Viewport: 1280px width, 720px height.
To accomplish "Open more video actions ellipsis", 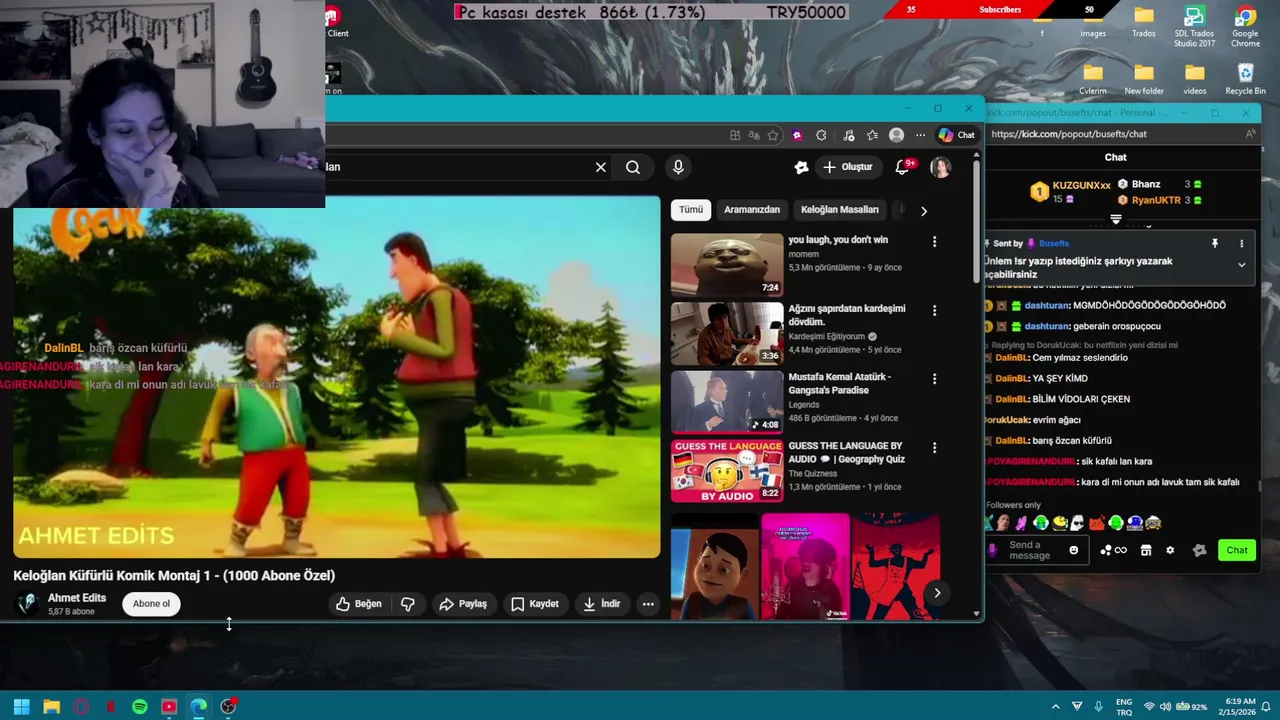I will (x=648, y=604).
